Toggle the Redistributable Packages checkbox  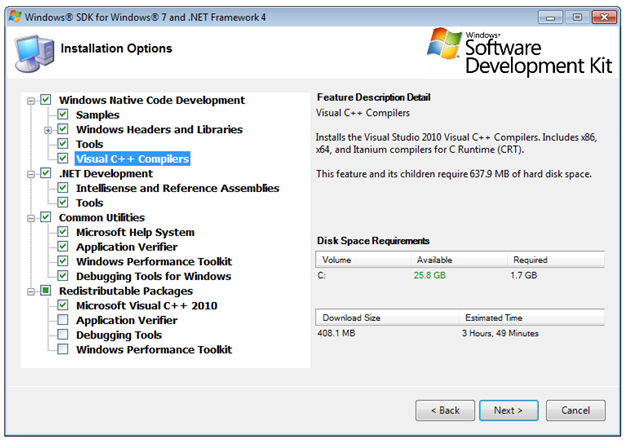(x=46, y=290)
